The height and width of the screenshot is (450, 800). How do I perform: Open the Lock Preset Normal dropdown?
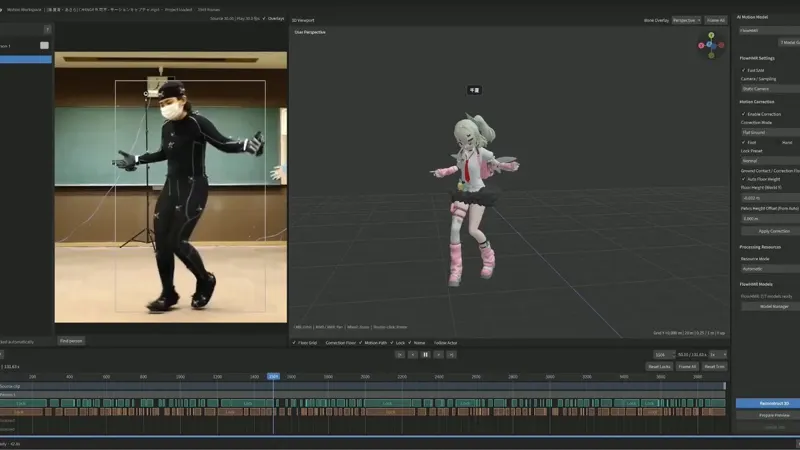coord(770,161)
